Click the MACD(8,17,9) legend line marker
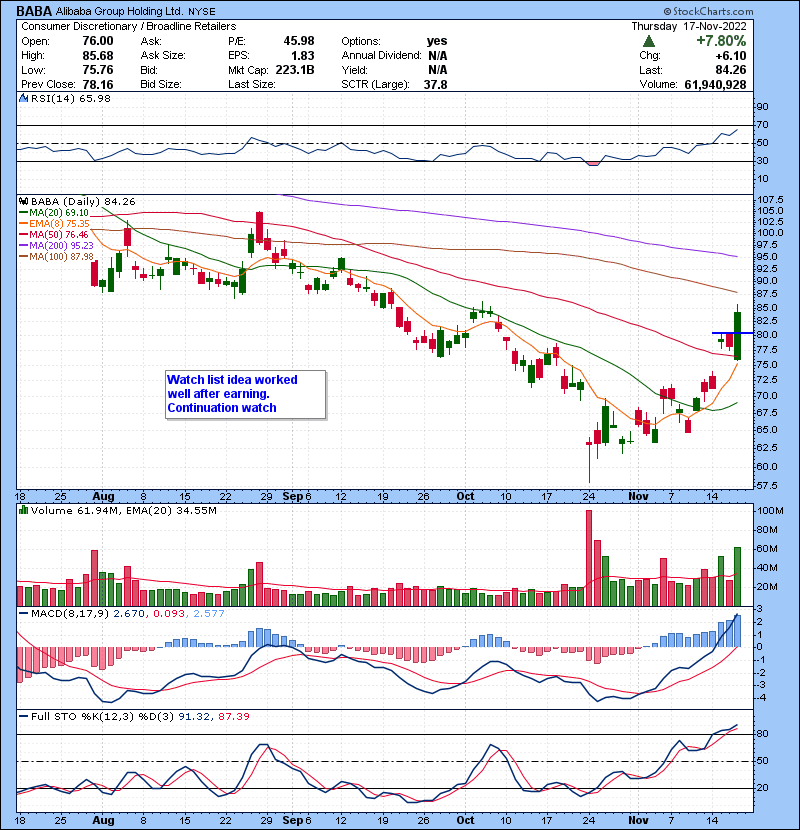Image resolution: width=800 pixels, height=830 pixels. point(23,614)
